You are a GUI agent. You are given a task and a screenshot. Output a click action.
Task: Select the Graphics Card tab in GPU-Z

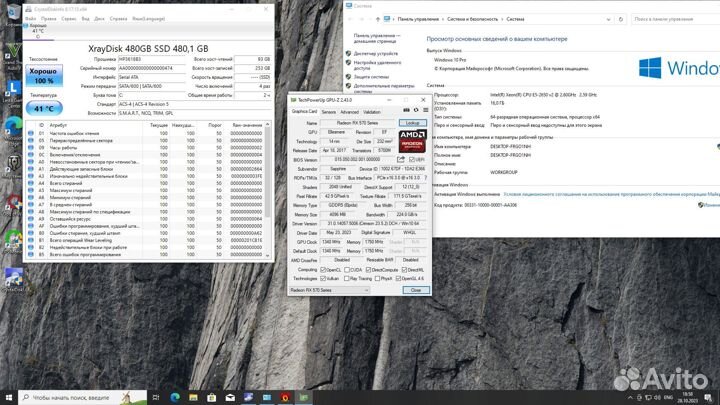304,112
